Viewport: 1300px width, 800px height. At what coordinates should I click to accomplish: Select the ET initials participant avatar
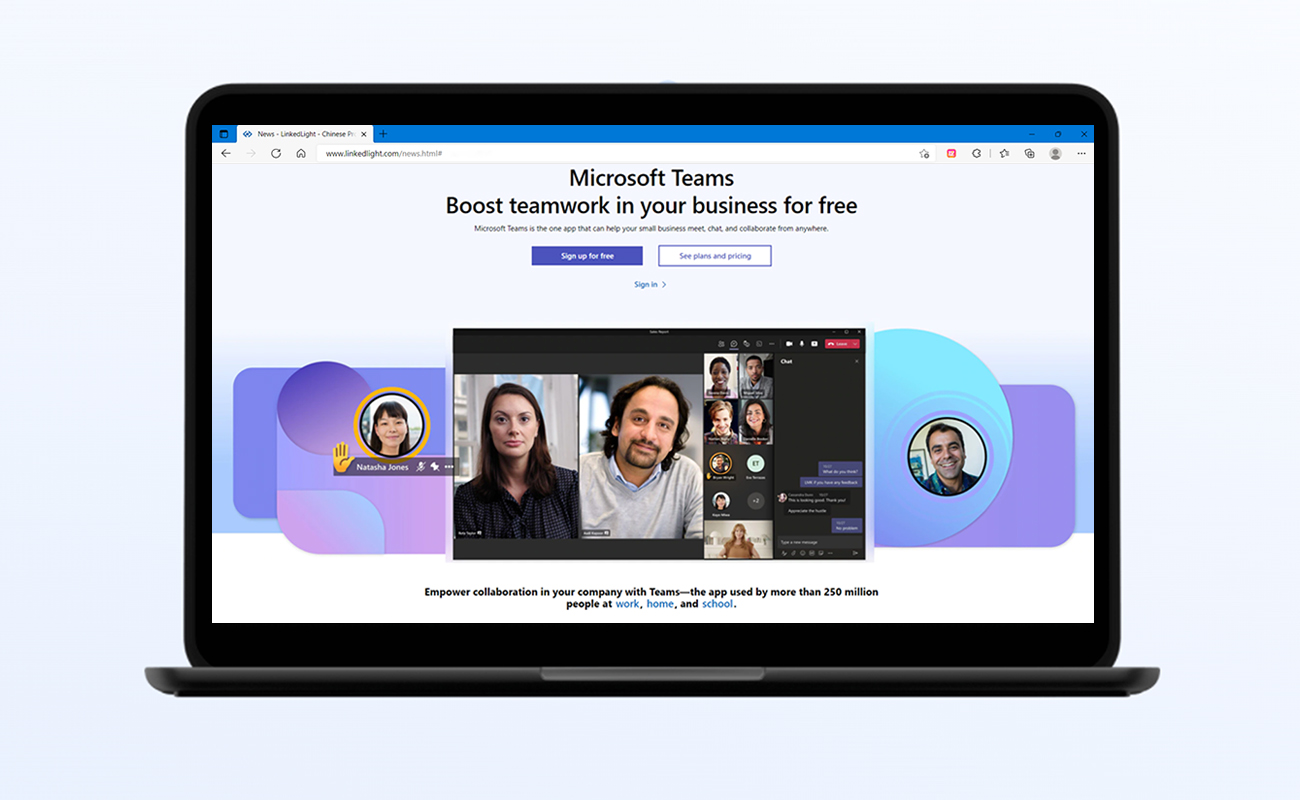756,463
